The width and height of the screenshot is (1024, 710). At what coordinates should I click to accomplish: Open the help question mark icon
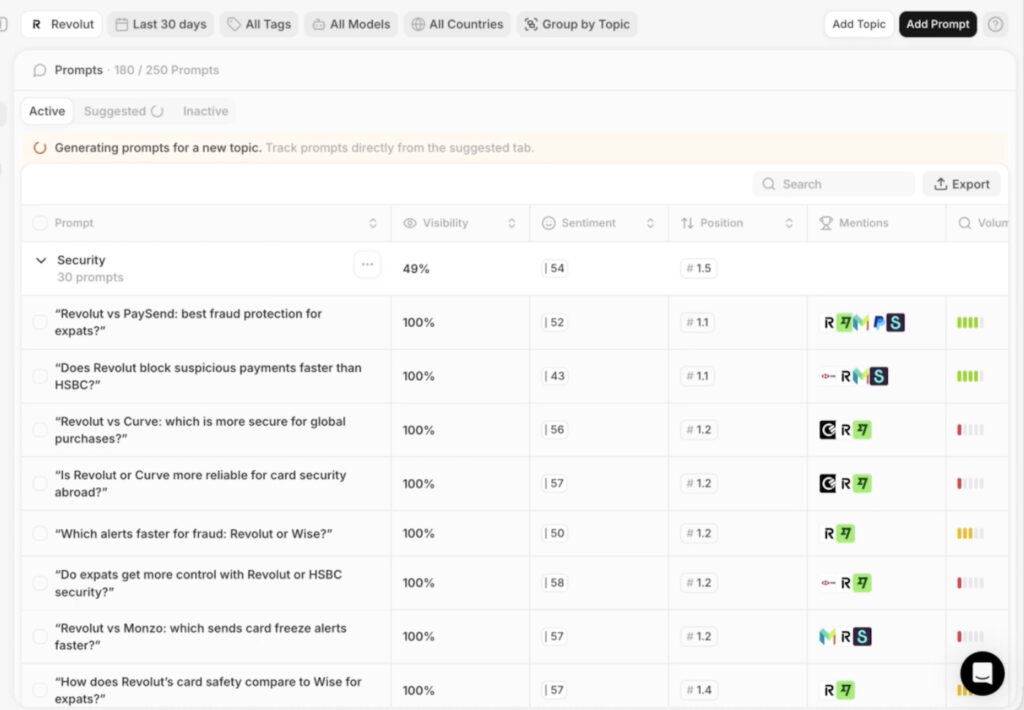[995, 24]
